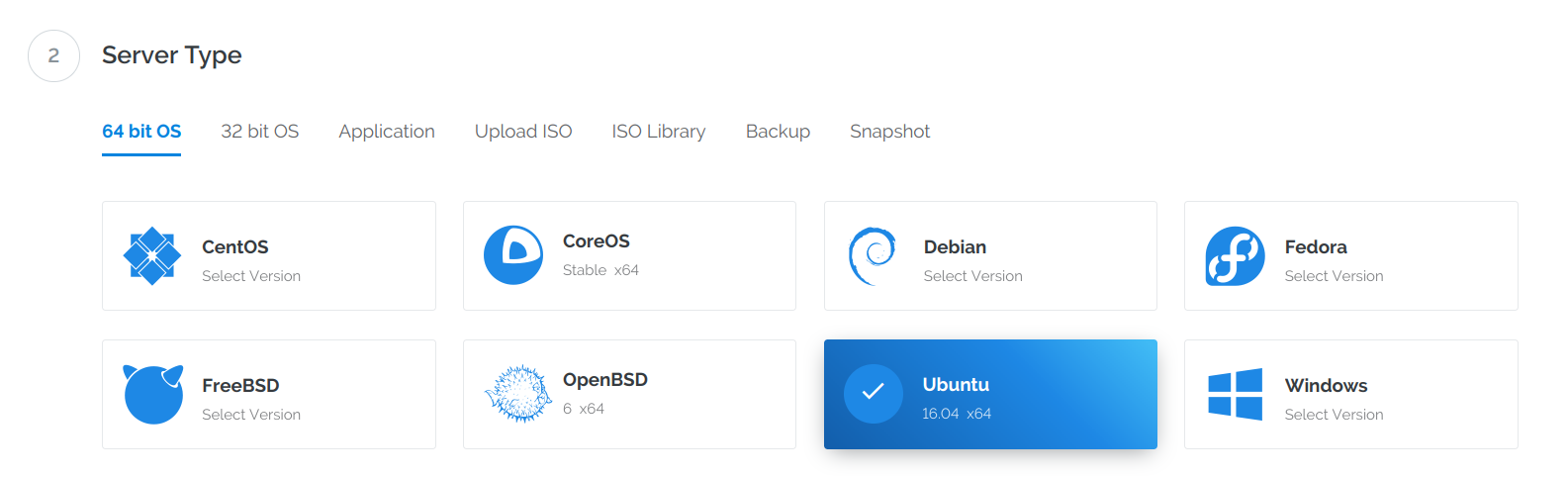Choose the Fedora name label
The width and height of the screenshot is (1568, 477).
coord(1316,247)
